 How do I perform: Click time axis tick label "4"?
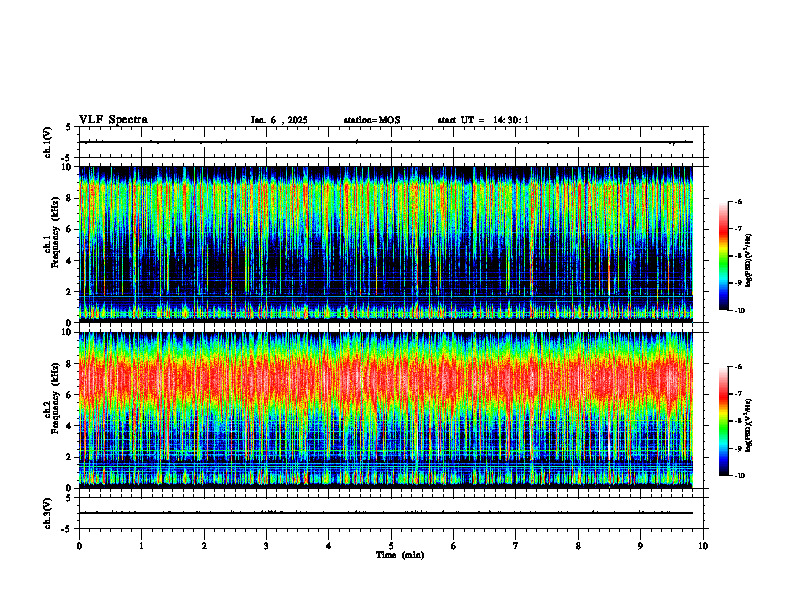[x=329, y=546]
